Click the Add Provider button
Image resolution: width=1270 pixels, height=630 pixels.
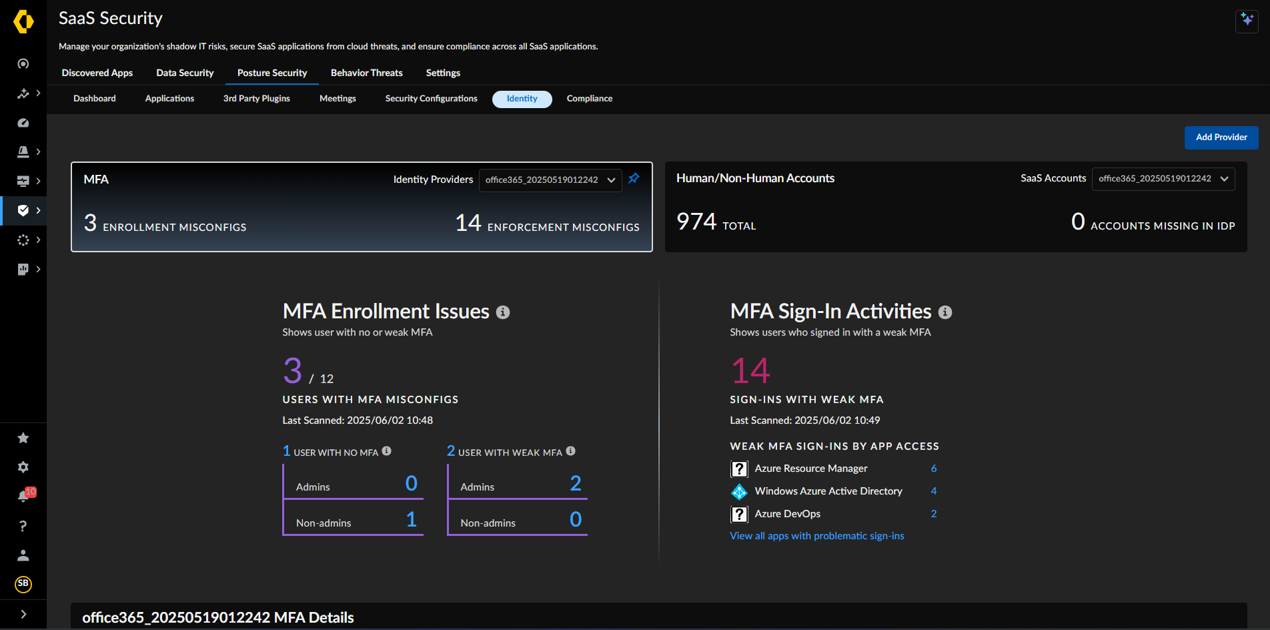[x=1221, y=137]
